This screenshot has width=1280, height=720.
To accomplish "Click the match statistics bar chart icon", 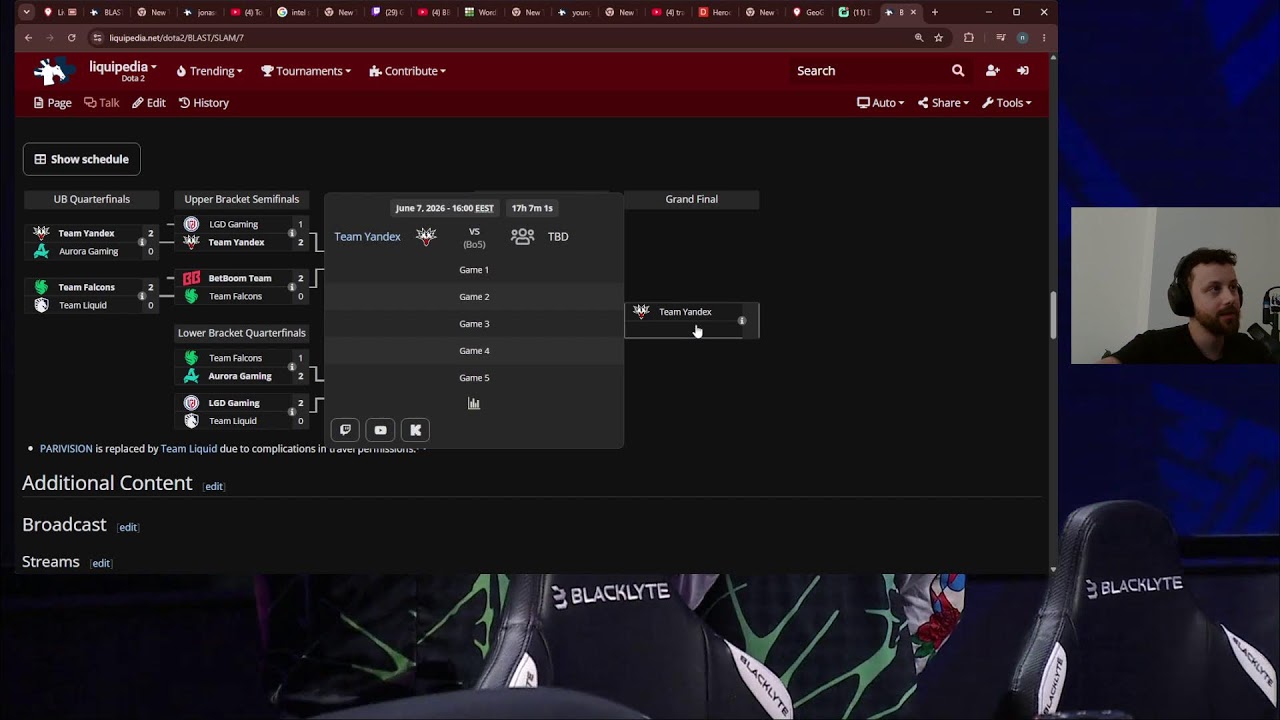I will [x=474, y=404].
